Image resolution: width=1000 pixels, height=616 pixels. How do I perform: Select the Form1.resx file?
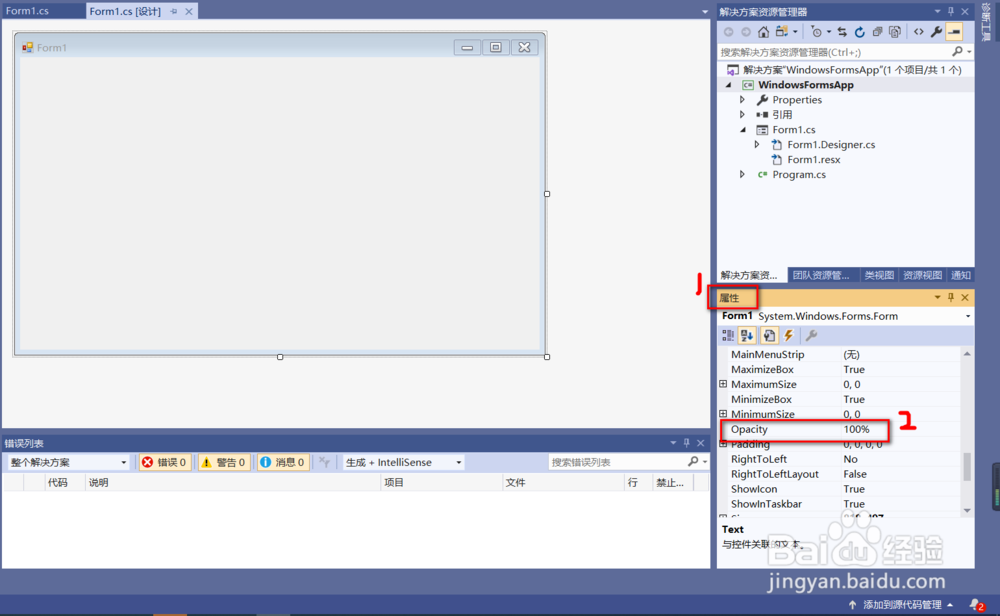tap(813, 159)
